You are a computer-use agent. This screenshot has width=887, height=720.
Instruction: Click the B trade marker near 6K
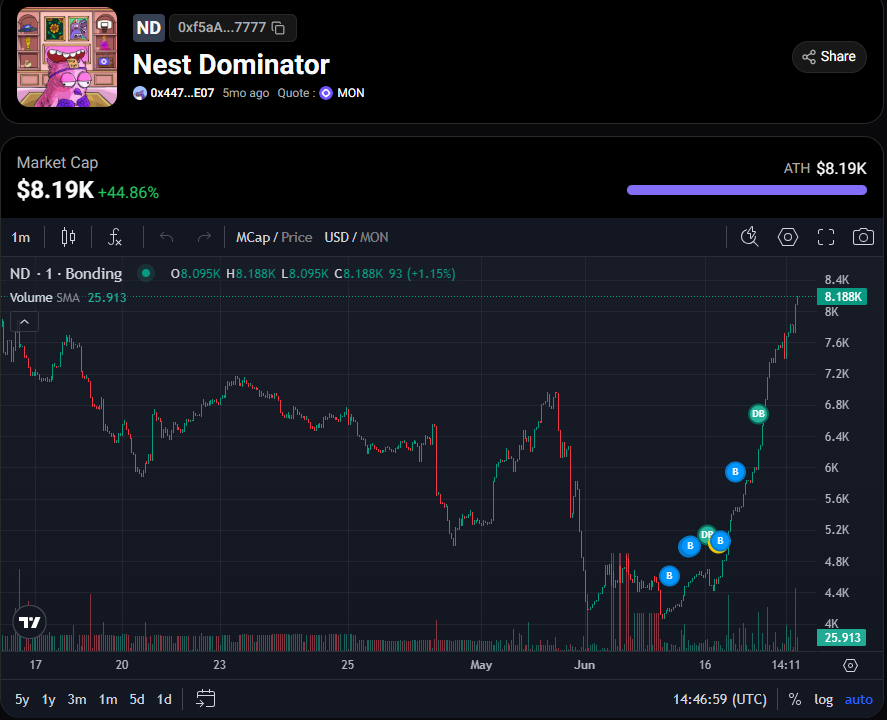pos(735,472)
